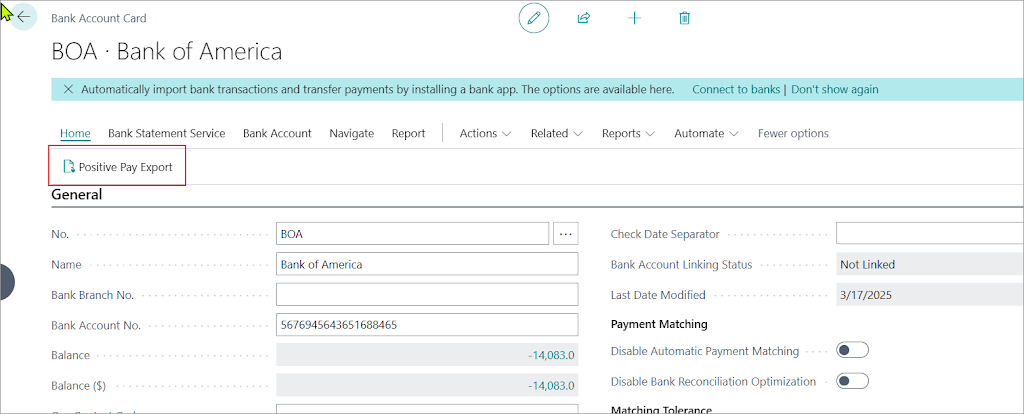
Task: Expand the Actions menu
Action: [485, 133]
